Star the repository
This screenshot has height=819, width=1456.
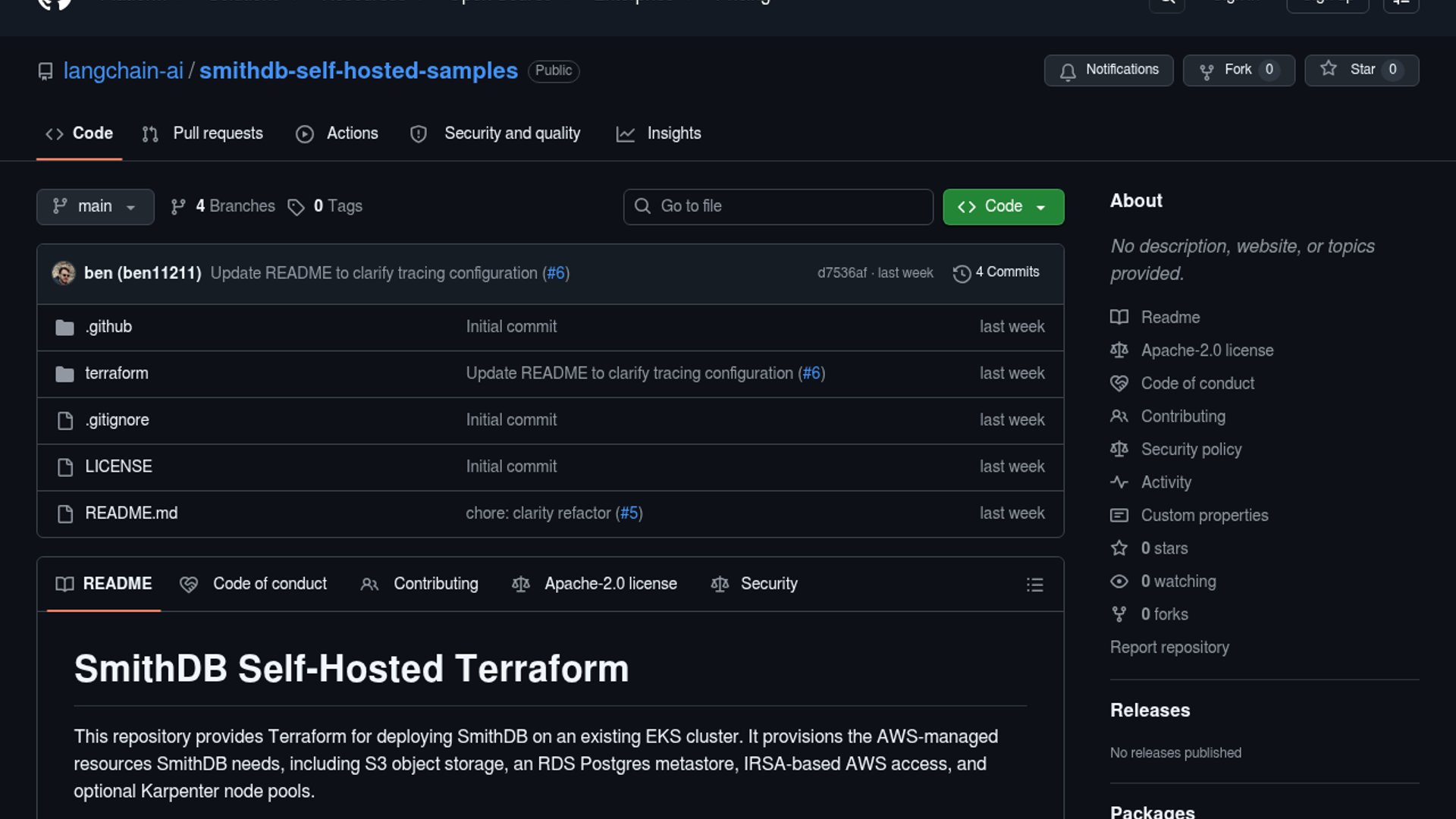[x=1362, y=70]
